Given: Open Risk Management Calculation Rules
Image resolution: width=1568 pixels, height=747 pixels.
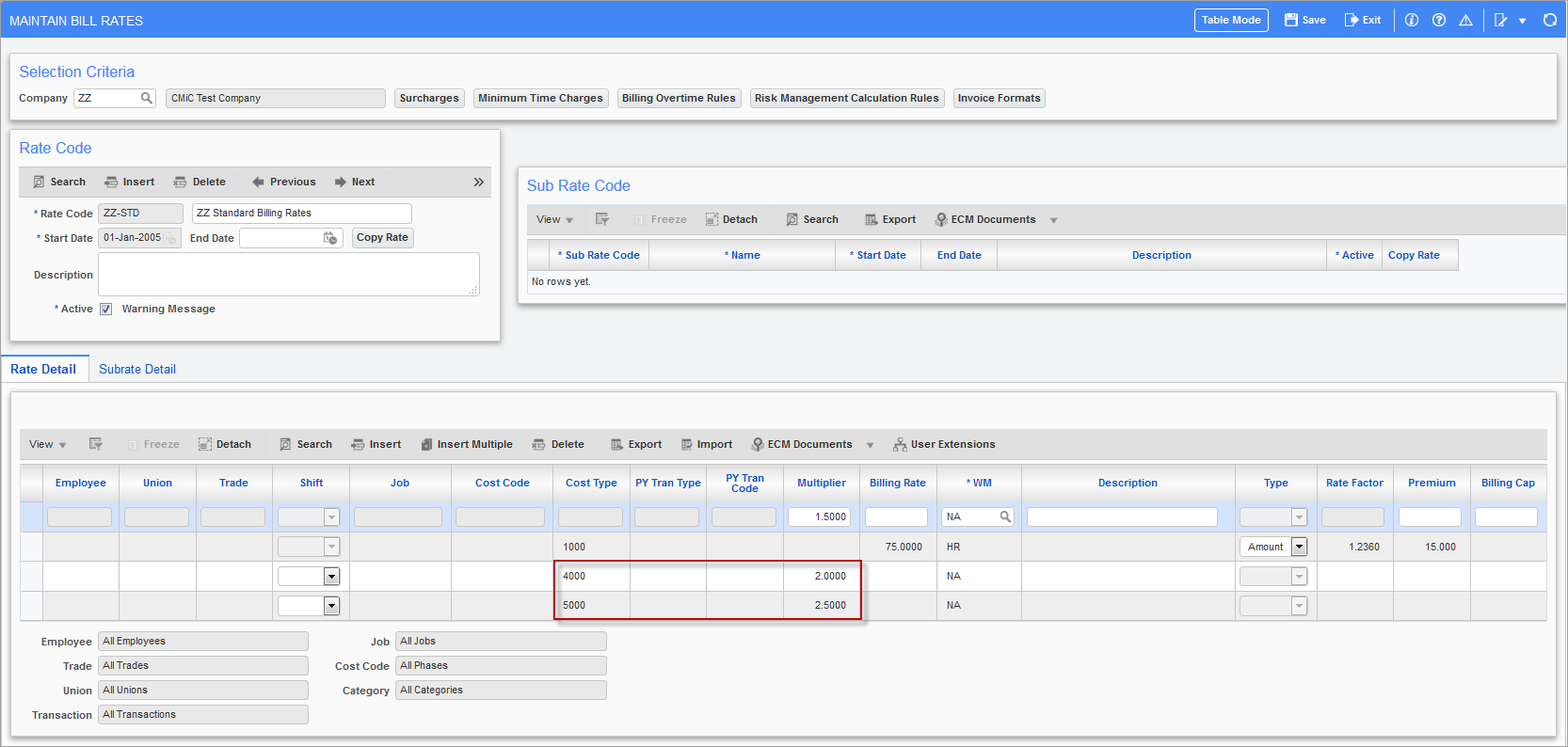Looking at the screenshot, I should [846, 98].
